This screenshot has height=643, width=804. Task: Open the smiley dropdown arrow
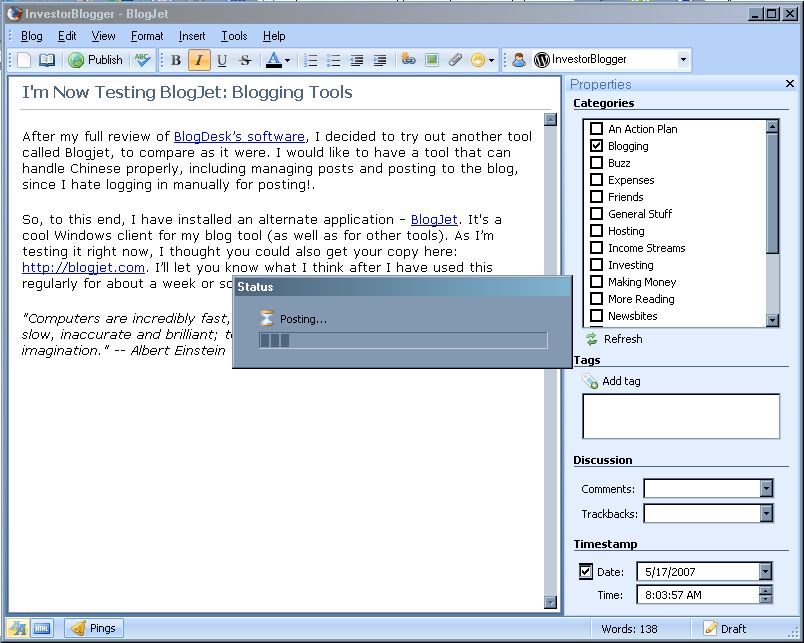click(491, 60)
